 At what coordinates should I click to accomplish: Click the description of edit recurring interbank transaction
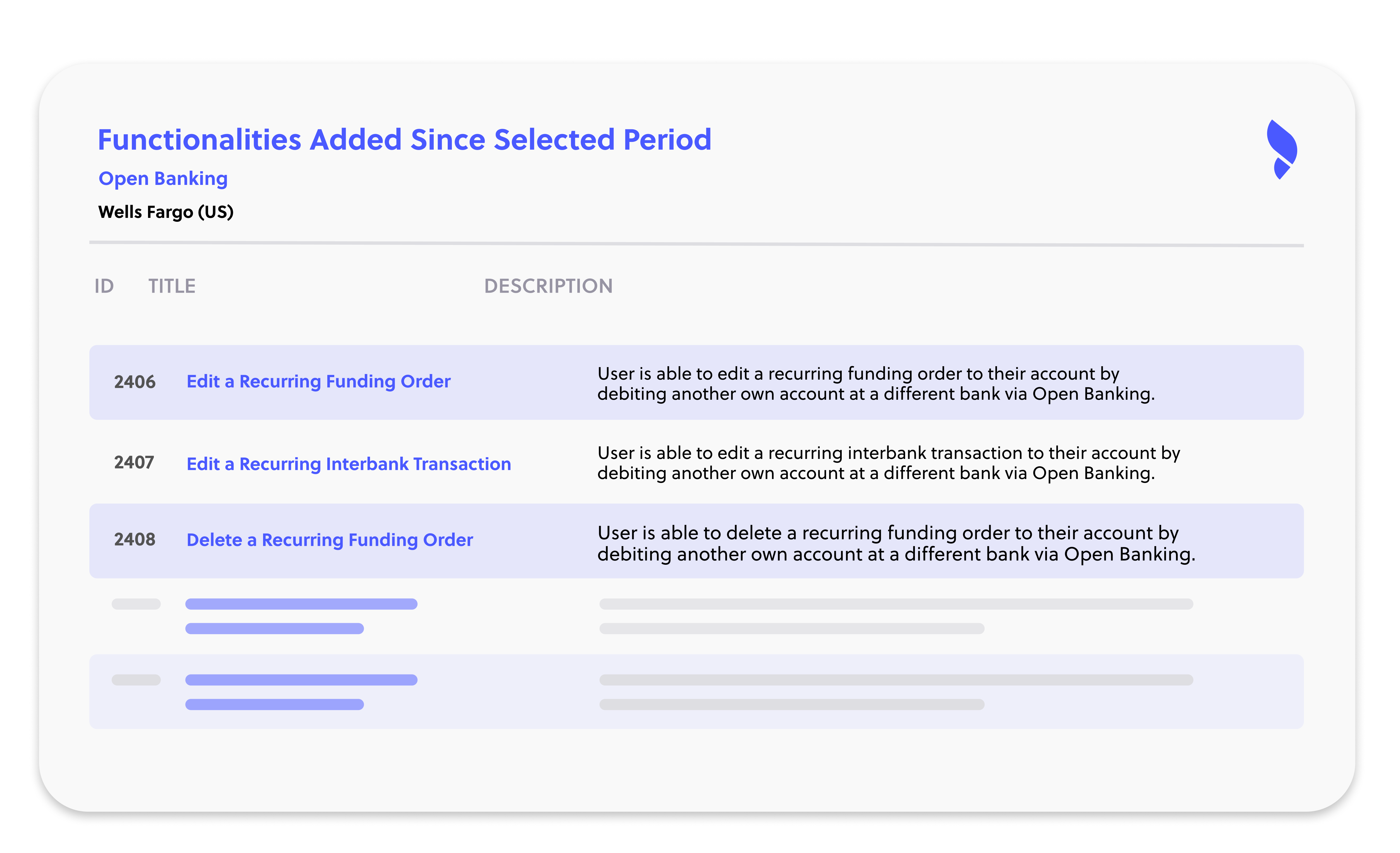889,463
